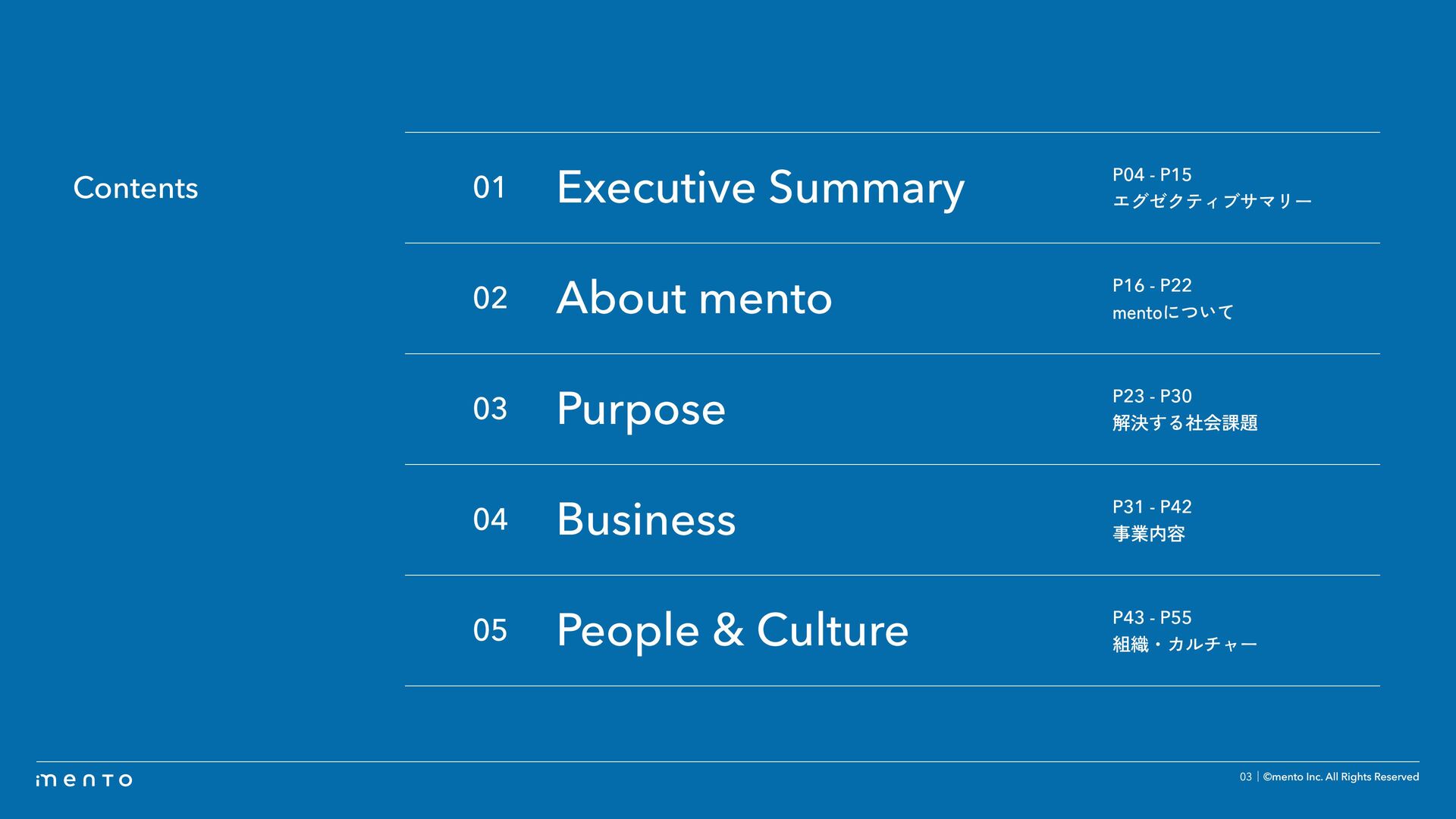Click the mento logo in the footer
The width and height of the screenshot is (1456, 819).
[x=83, y=780]
